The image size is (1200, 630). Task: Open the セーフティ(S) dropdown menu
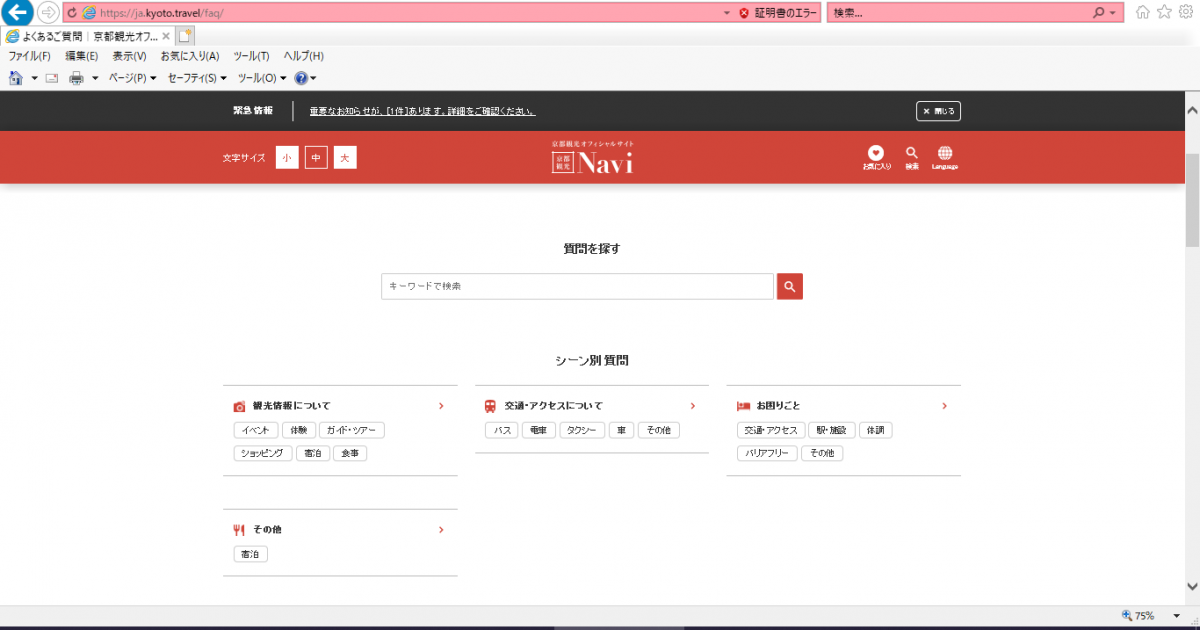click(196, 78)
